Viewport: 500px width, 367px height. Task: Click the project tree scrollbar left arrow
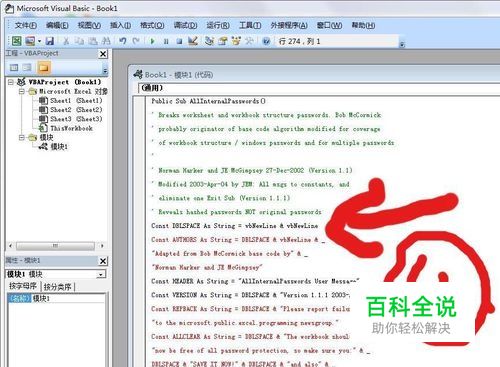(x=11, y=246)
